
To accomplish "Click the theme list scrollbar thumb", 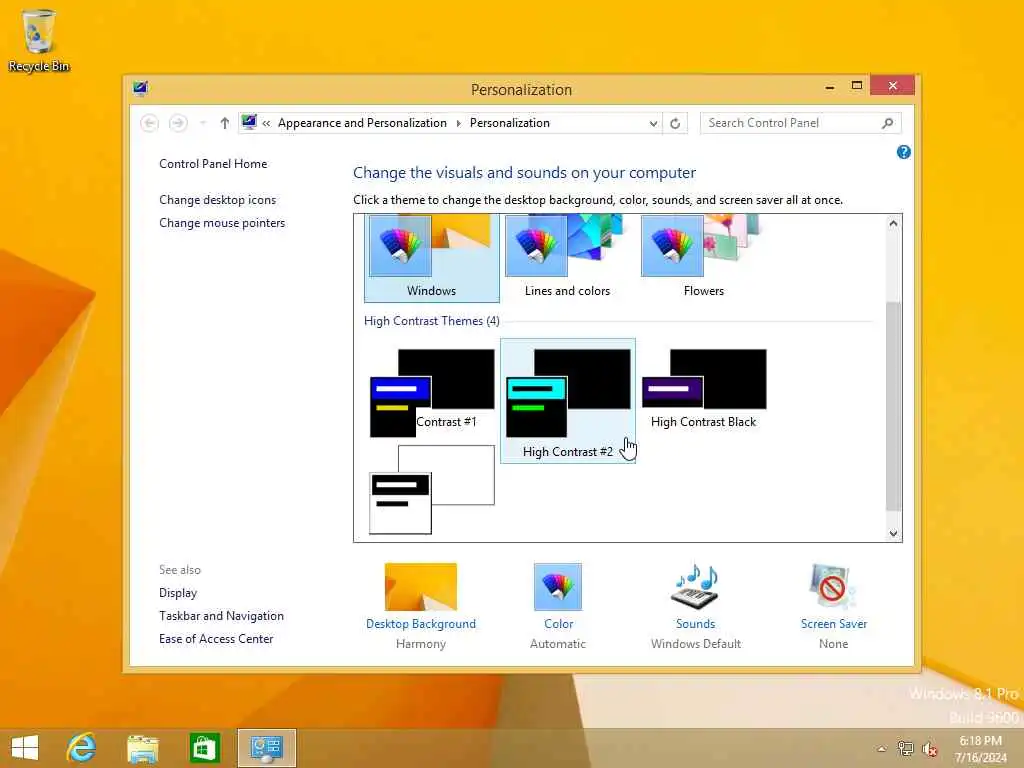I will point(893,406).
